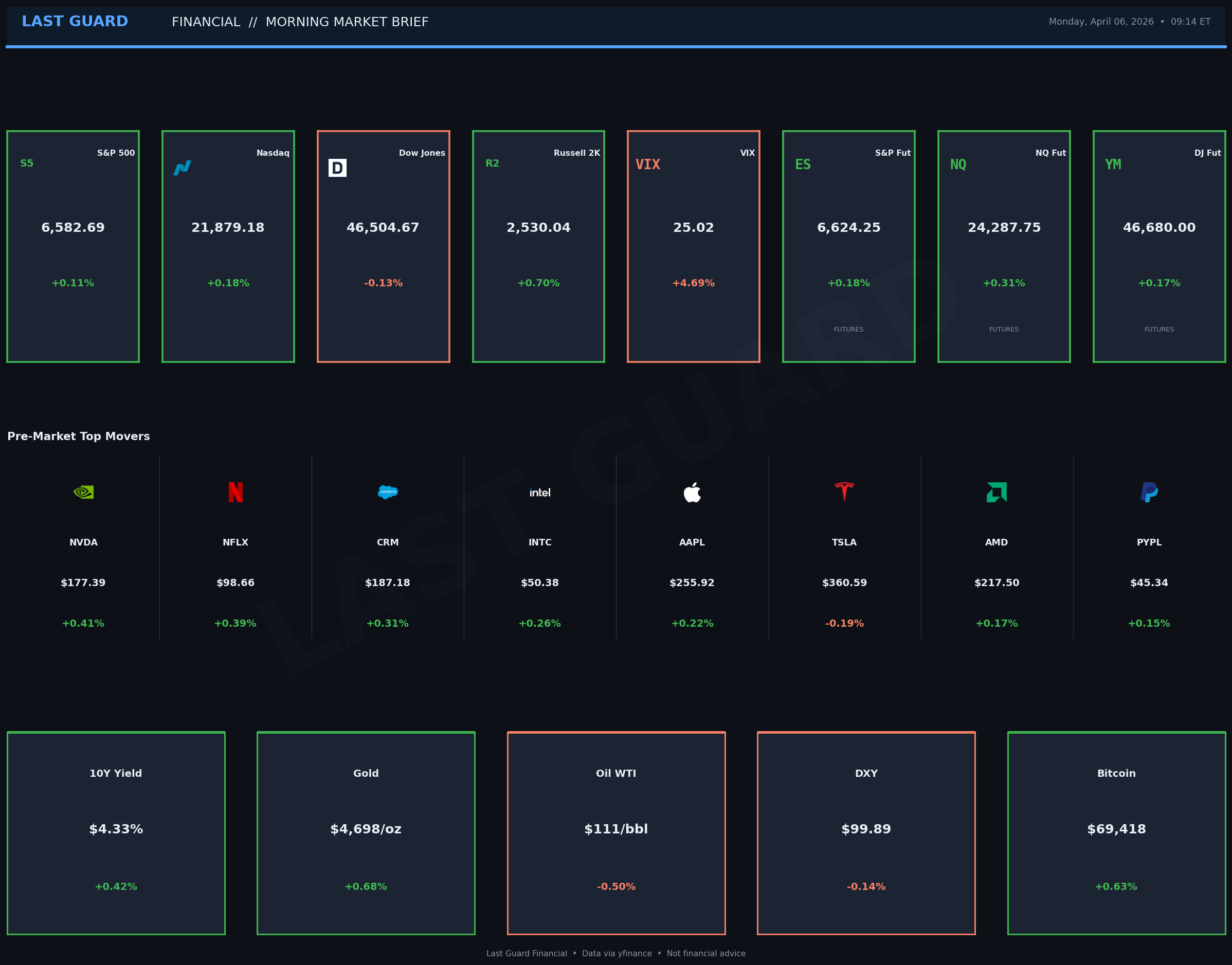Screen dimensions: 1232x965
Task: Select the Bitcoin price card
Action: click(x=1116, y=833)
